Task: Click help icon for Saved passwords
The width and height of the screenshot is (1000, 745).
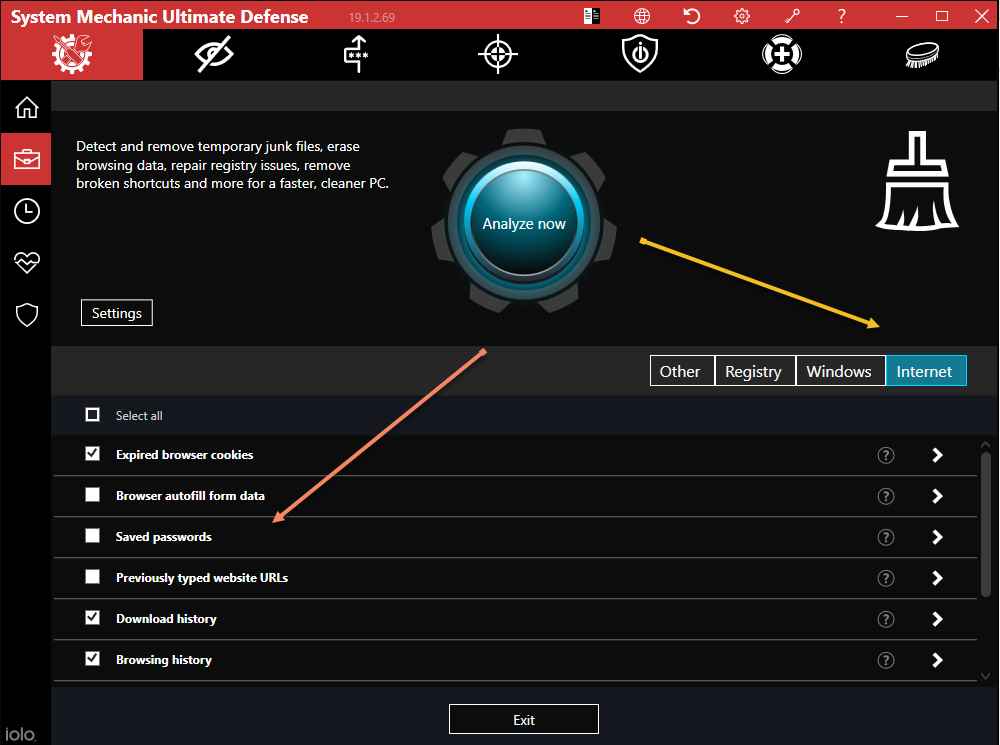Action: point(885,537)
